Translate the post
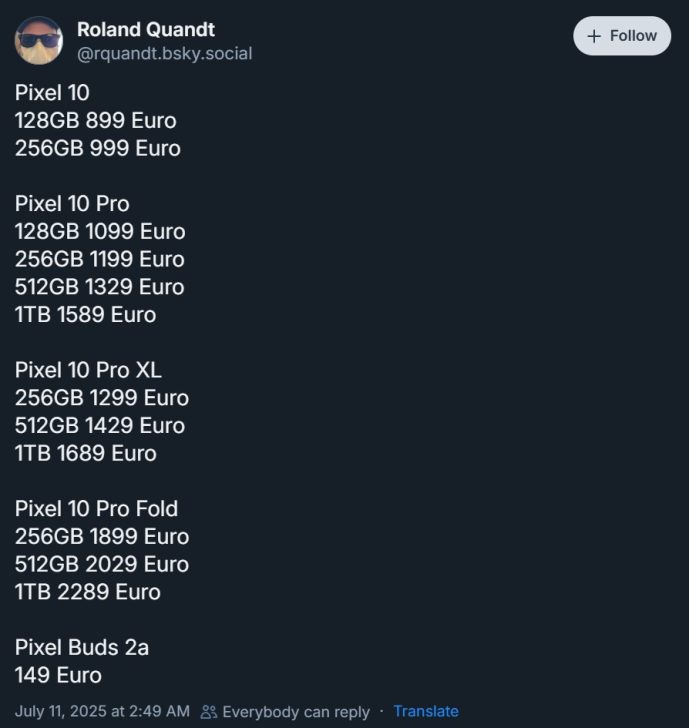The height and width of the screenshot is (728, 689). 425,711
